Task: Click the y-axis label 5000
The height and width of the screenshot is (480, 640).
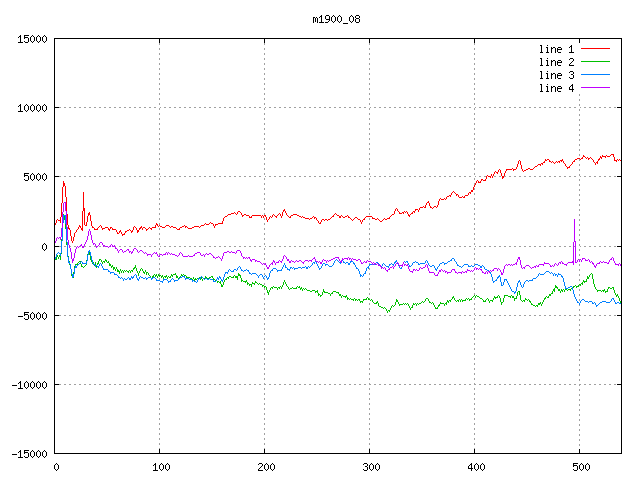Action: [x=35, y=177]
